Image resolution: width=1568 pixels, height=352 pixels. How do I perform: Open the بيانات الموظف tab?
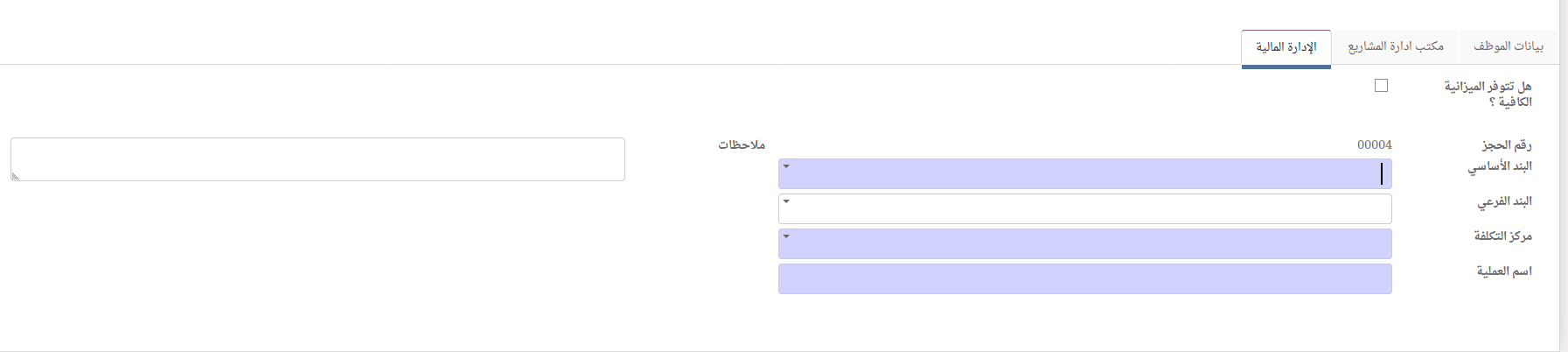pyautogui.click(x=1508, y=46)
